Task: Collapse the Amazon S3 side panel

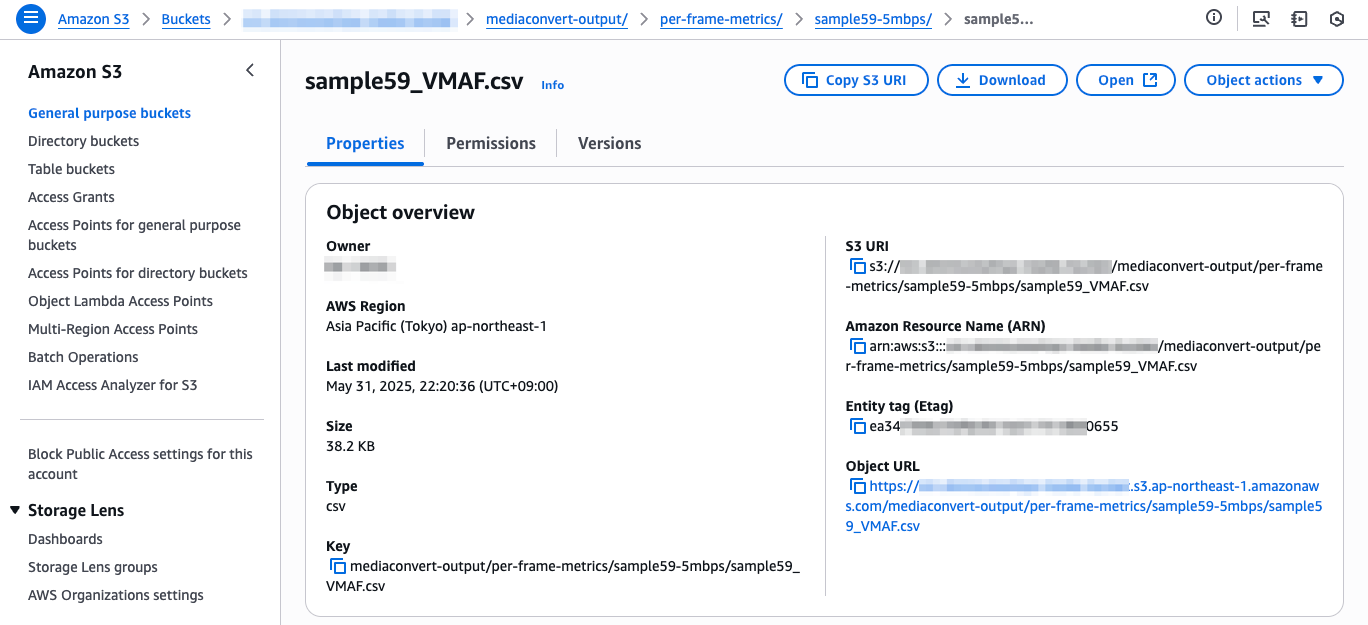Action: point(250,71)
